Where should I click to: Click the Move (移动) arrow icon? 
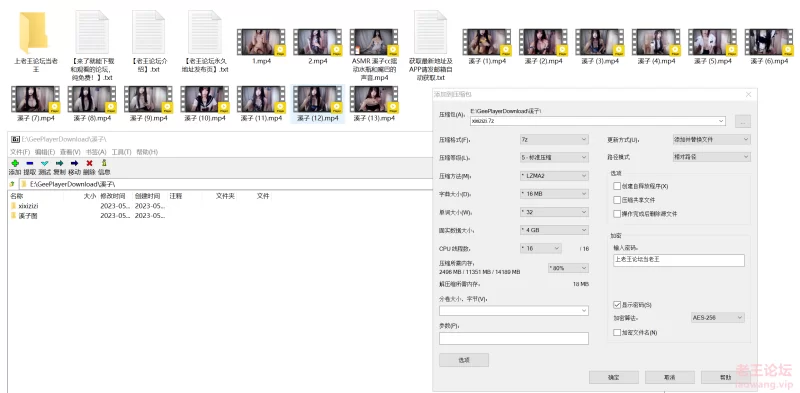tap(74, 163)
